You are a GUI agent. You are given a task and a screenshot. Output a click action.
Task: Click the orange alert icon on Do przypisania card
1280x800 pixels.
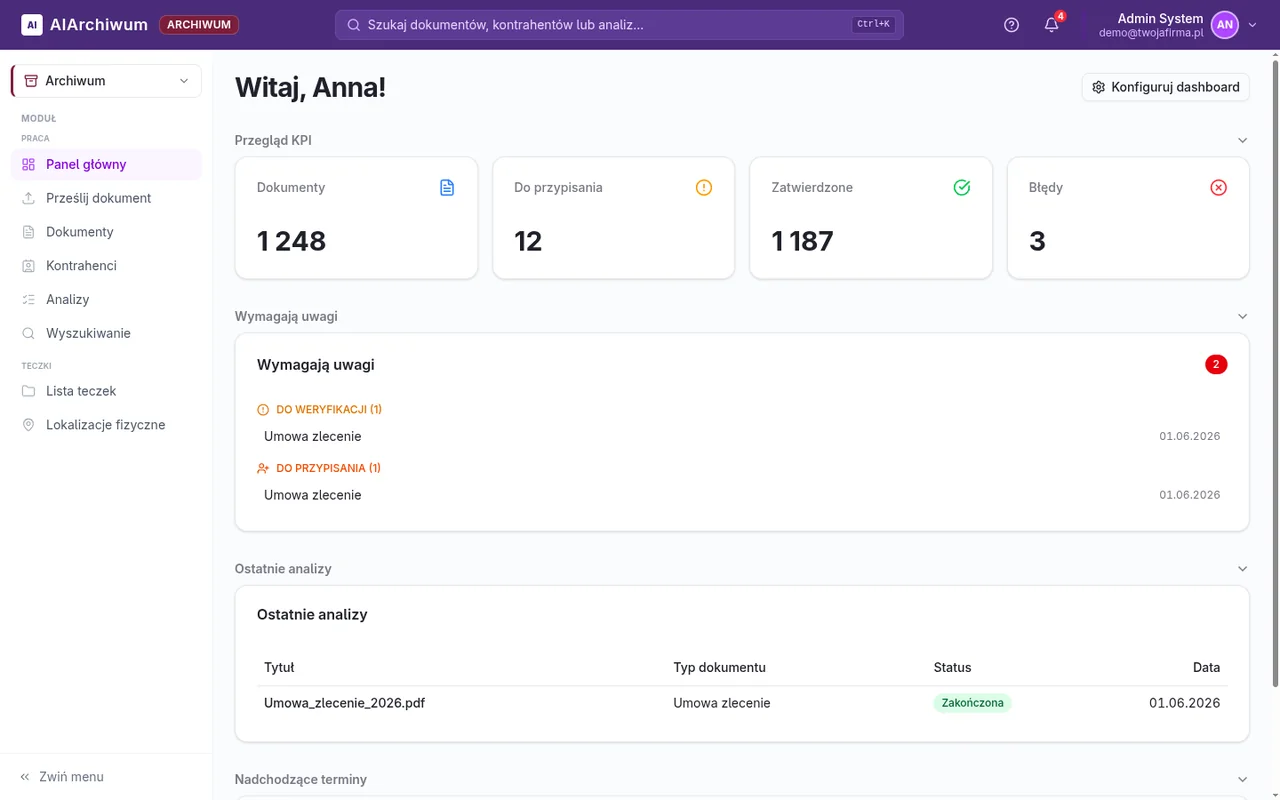point(704,187)
